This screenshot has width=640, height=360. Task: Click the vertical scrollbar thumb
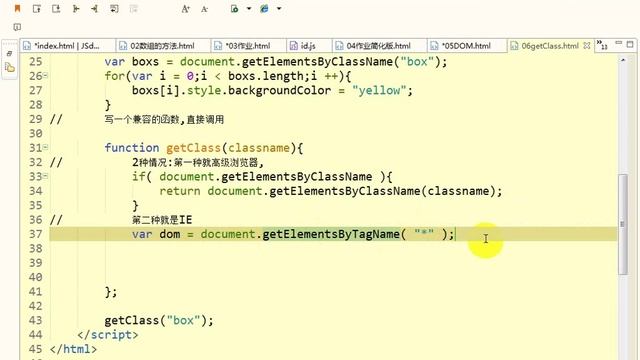point(622,224)
